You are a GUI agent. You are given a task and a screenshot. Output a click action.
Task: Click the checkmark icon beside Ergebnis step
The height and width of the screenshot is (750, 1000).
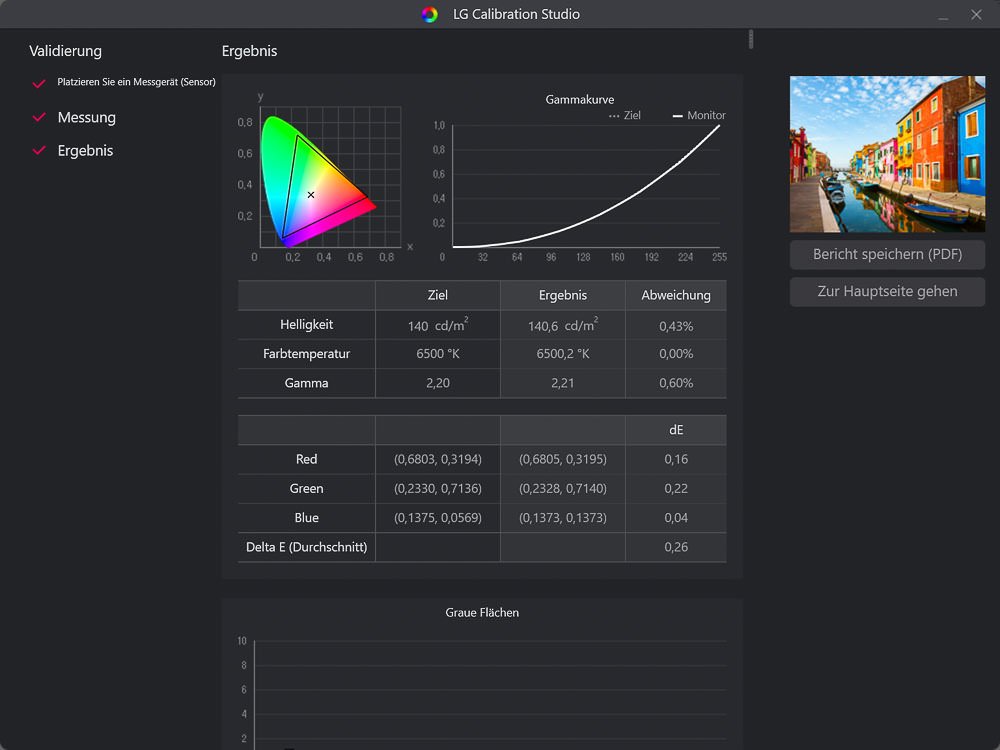[x=39, y=151]
